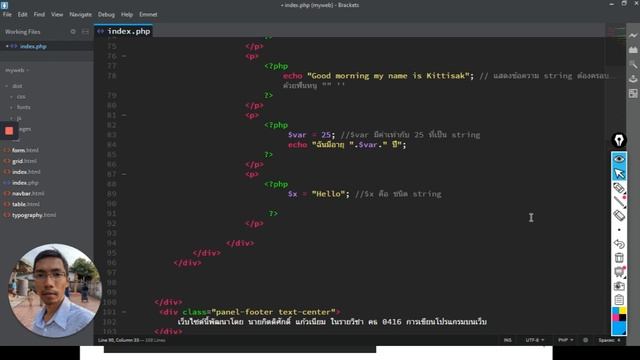The width and height of the screenshot is (640, 360).
Task: Collapse code fold at line 101
Action: click(x=124, y=312)
